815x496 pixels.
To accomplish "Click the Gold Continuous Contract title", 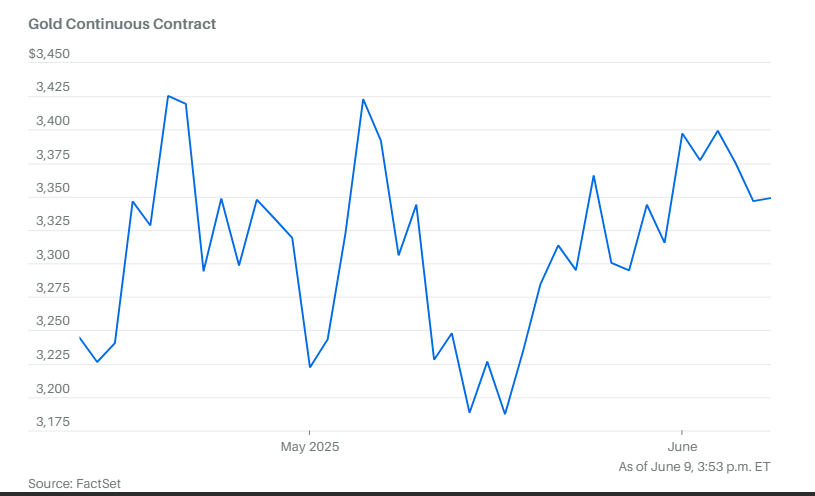I will 122,24.
